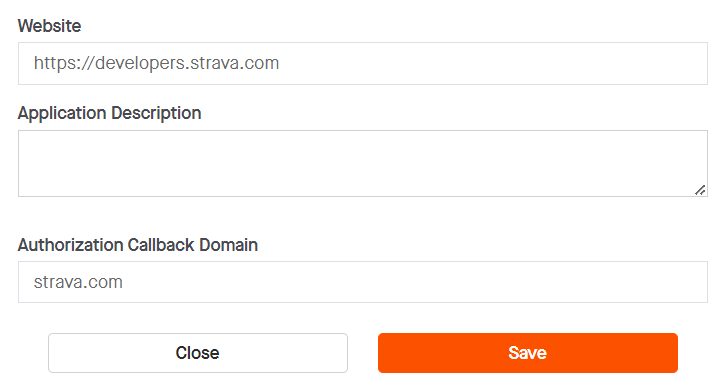
Task: Select the website URL text box
Action: pyautogui.click(x=363, y=63)
